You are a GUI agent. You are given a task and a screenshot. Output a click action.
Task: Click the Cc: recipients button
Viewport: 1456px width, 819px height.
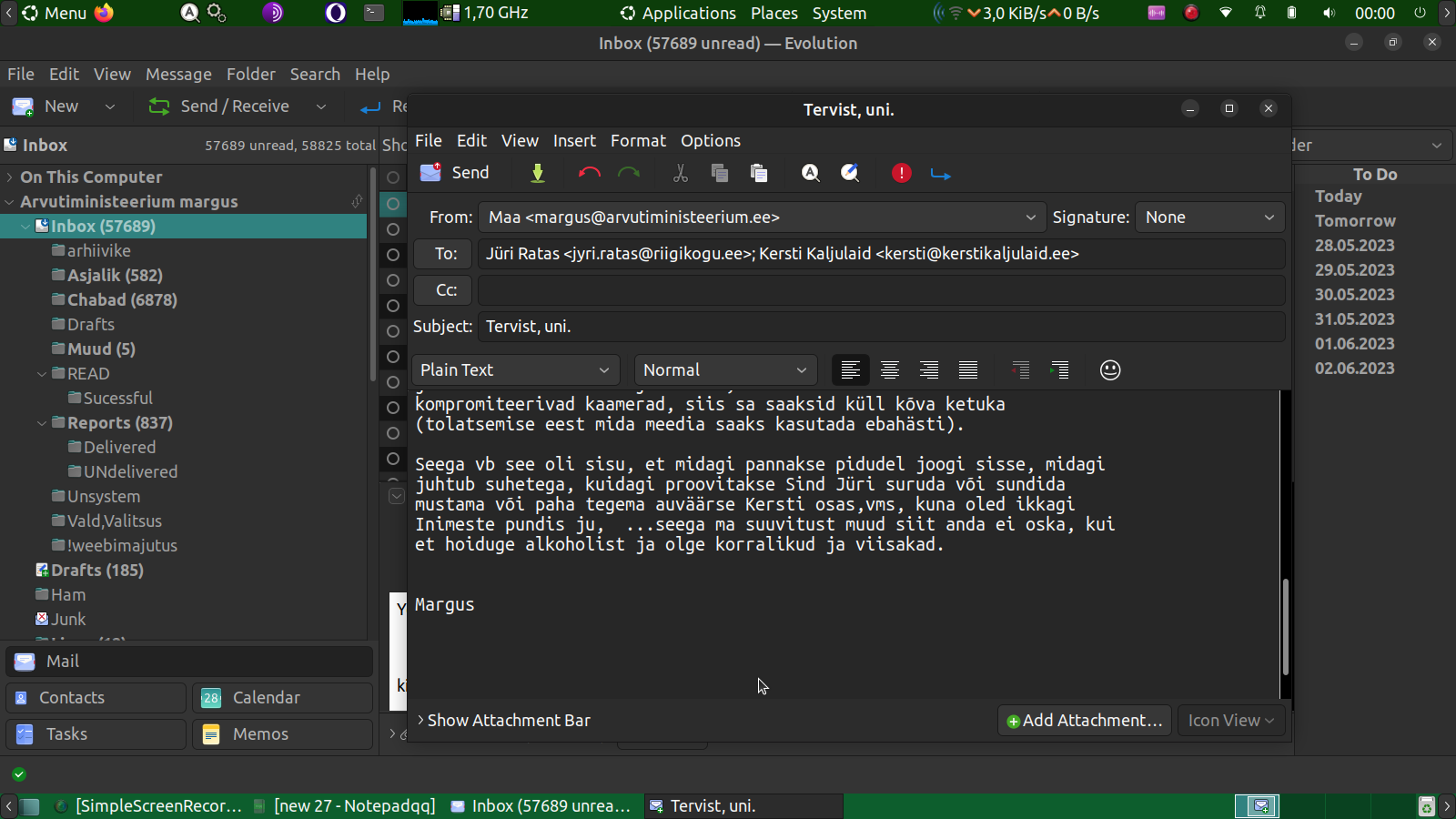[x=442, y=290]
